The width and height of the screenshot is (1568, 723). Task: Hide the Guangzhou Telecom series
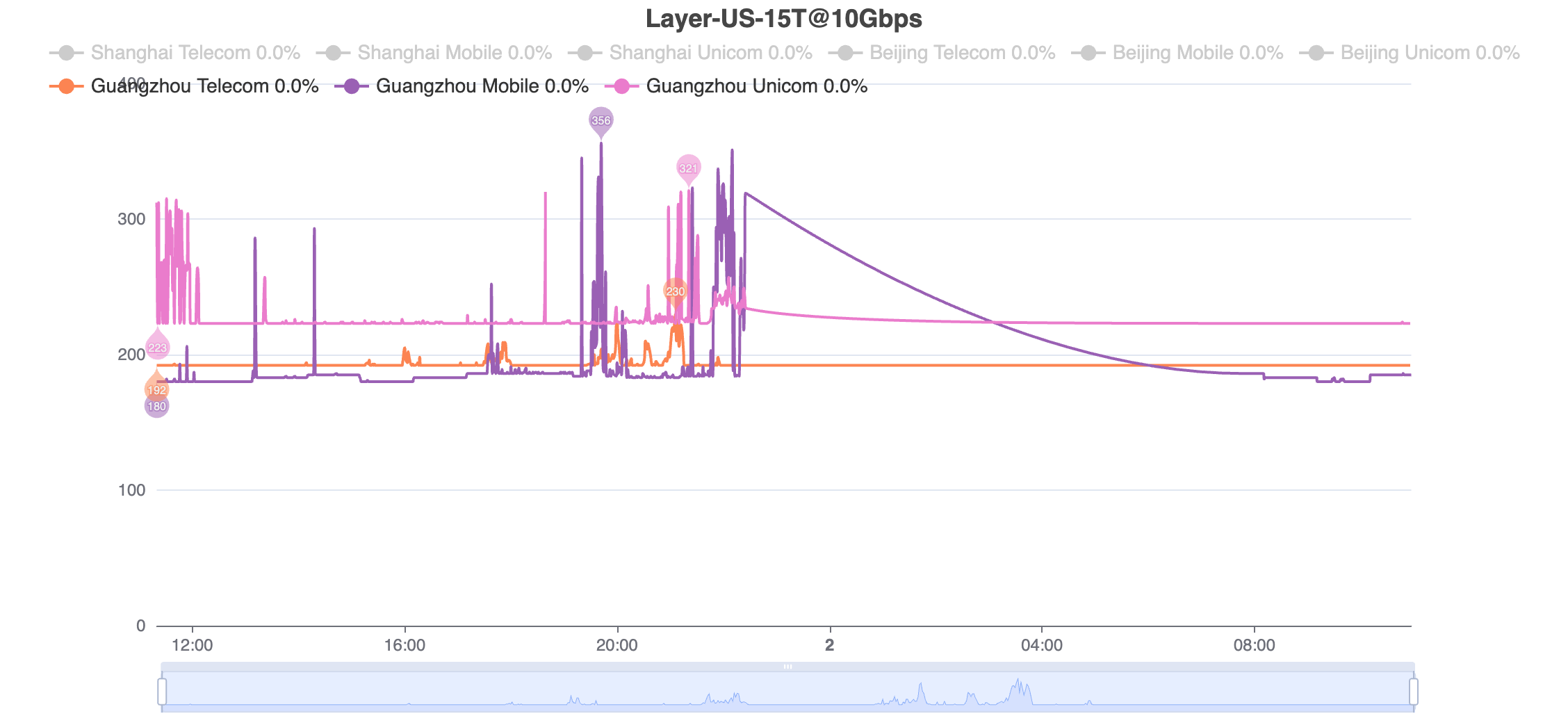(x=184, y=86)
